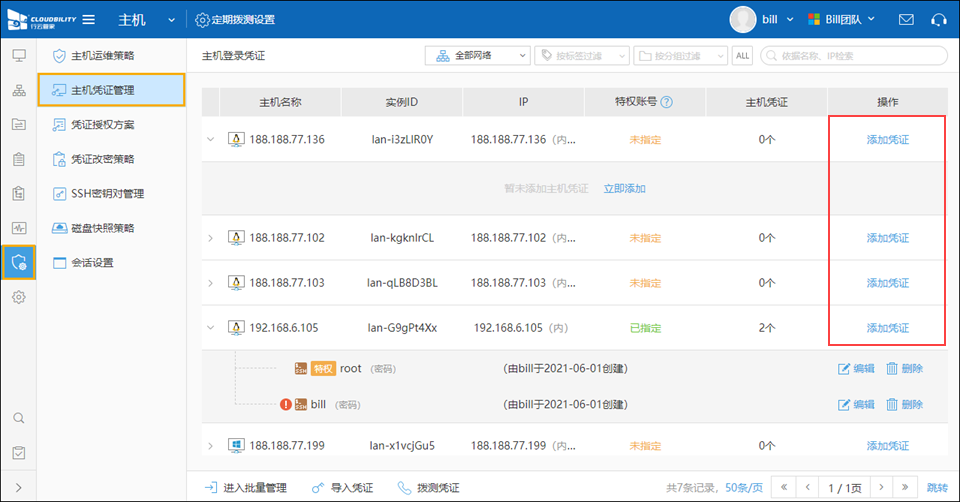Open the 全部网络 network dropdown
The height and width of the screenshot is (502, 960).
pos(477,56)
